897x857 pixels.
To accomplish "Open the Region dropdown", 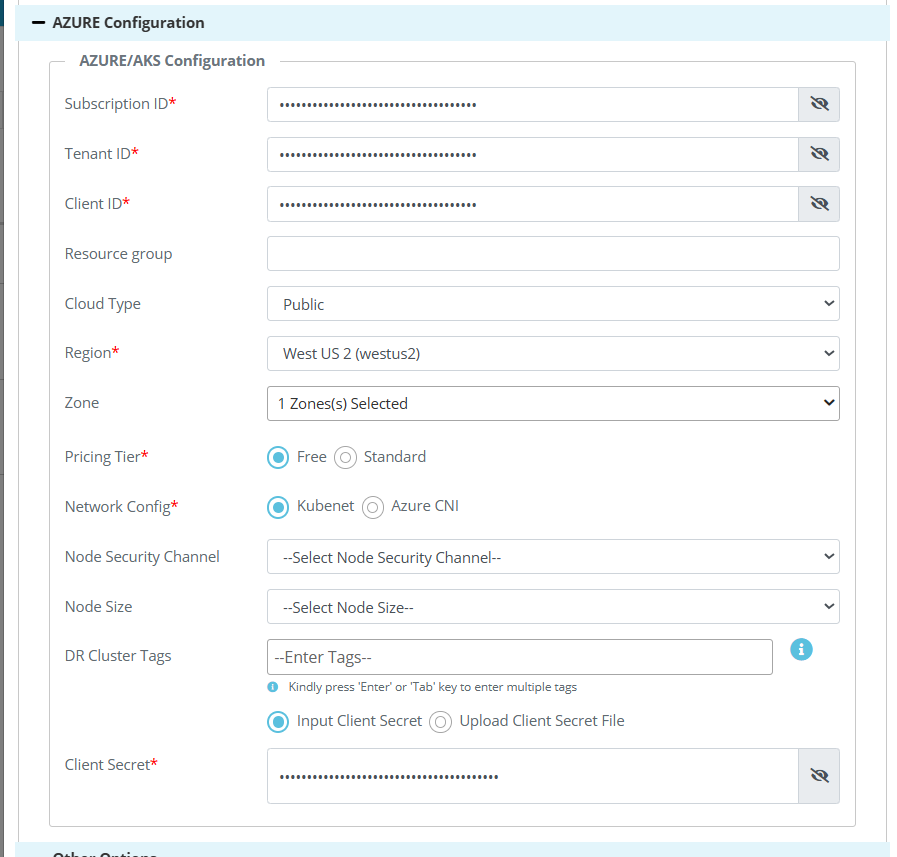I will tap(553, 354).
